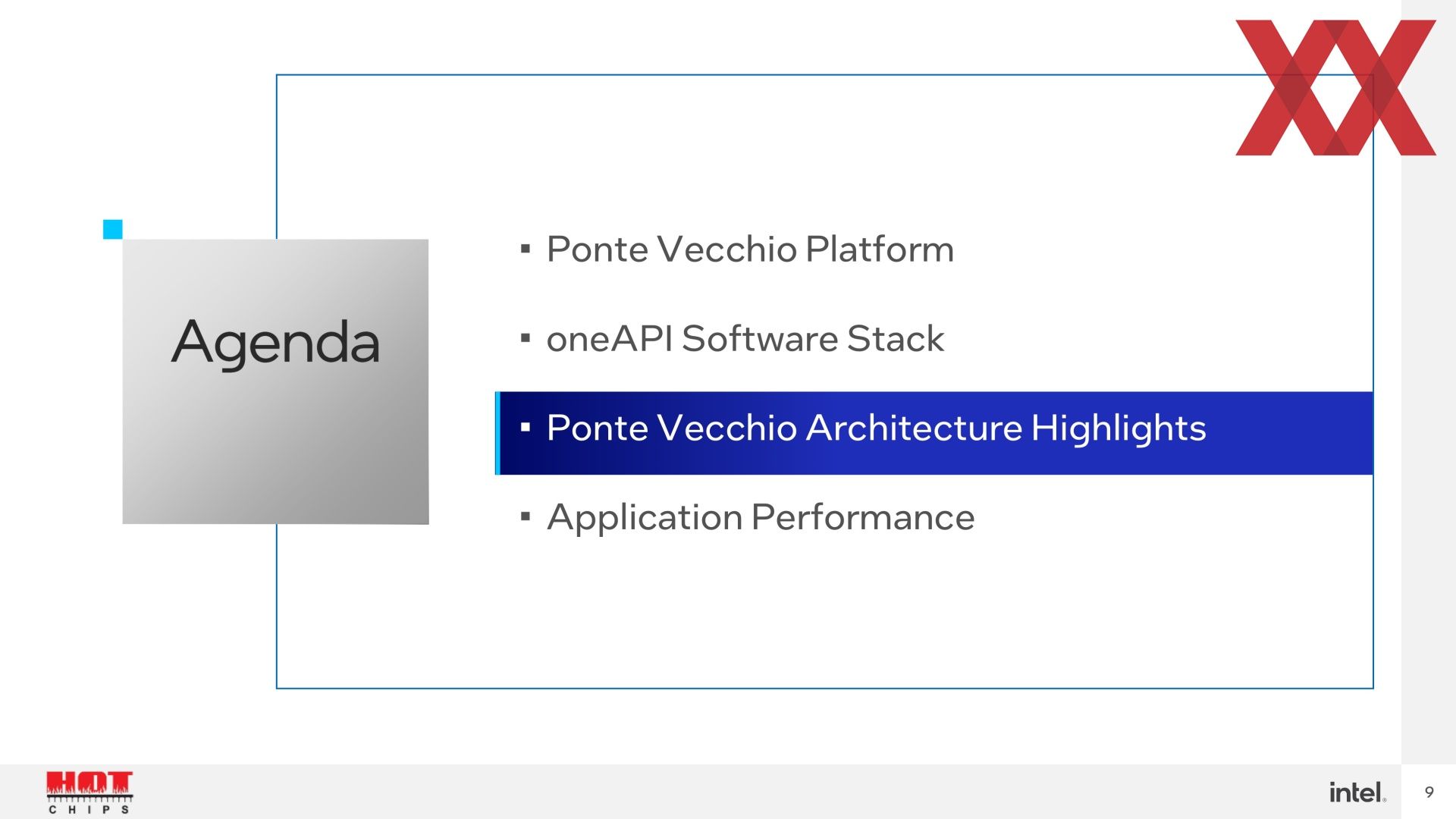Click the small cyan square accent

[x=113, y=229]
